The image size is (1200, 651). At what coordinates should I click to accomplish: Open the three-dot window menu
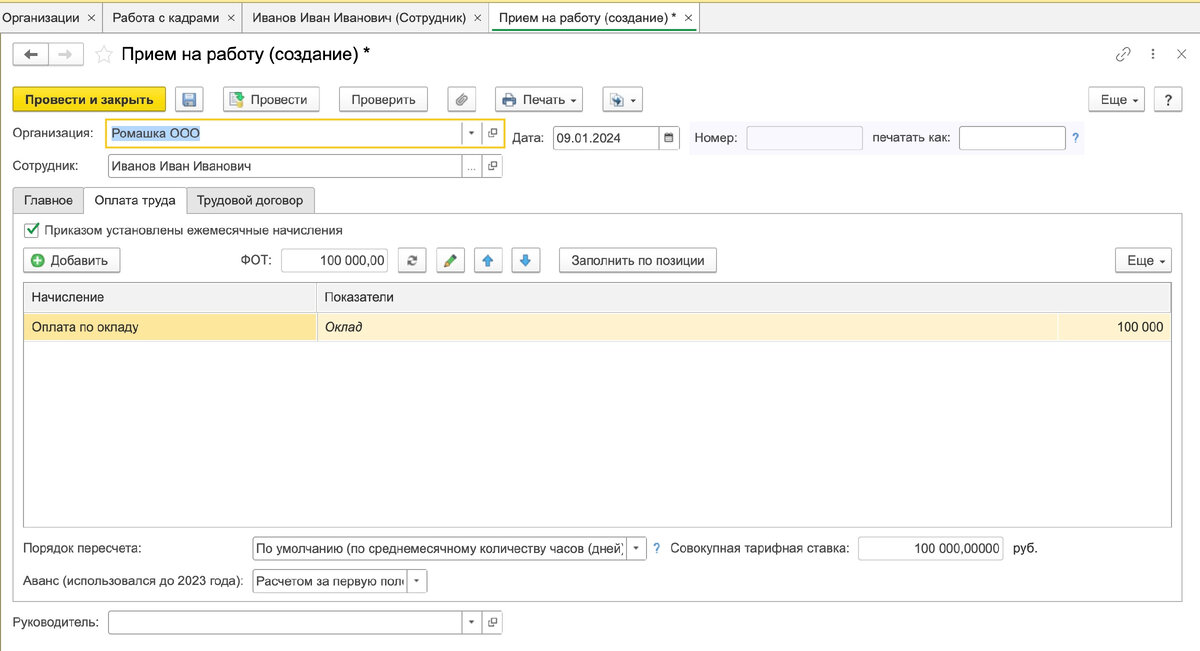click(1153, 55)
